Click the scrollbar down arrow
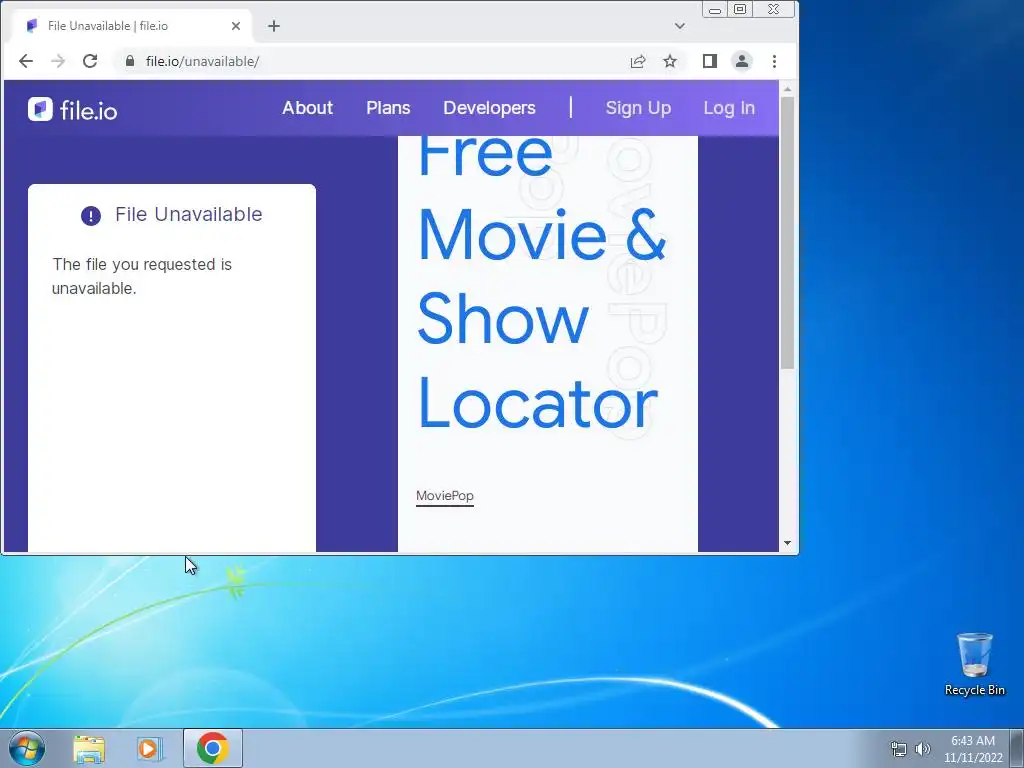The image size is (1024, 768). [x=788, y=543]
